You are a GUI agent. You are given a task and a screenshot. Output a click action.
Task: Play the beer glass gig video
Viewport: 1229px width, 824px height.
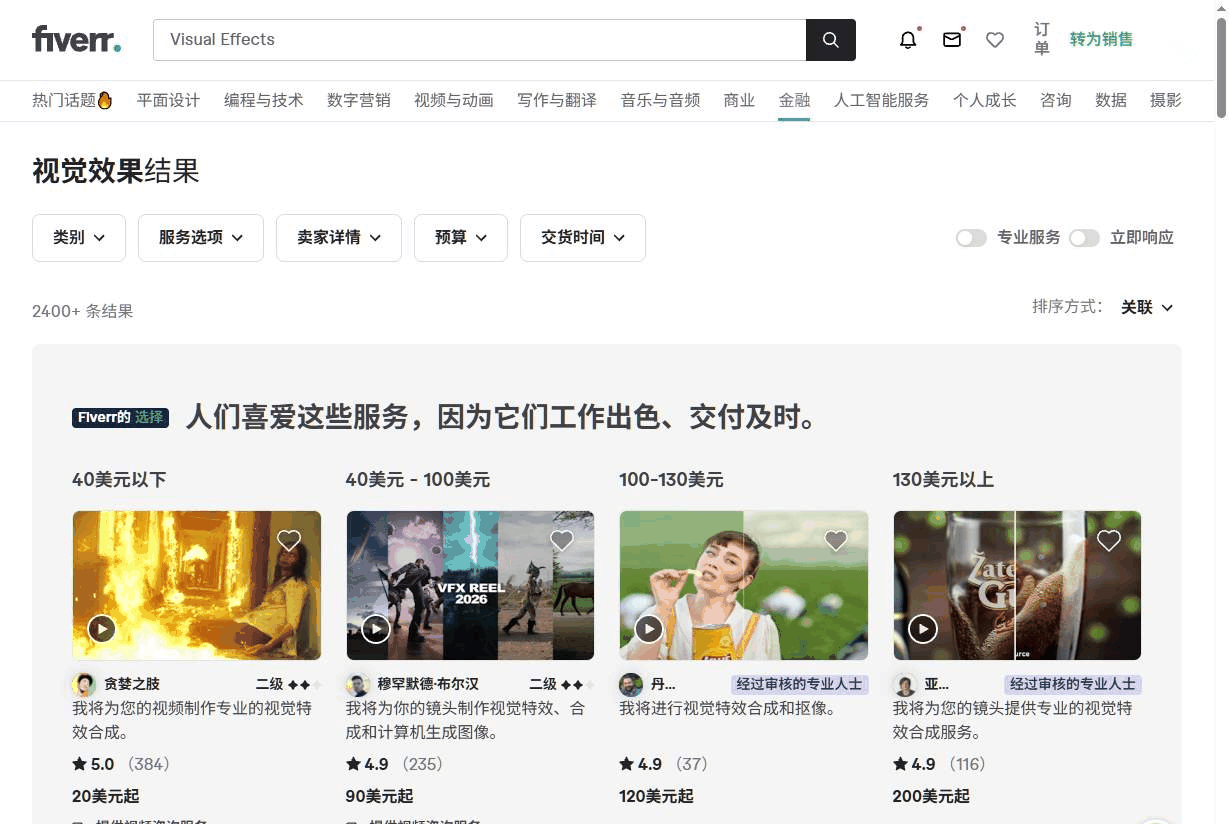click(922, 629)
